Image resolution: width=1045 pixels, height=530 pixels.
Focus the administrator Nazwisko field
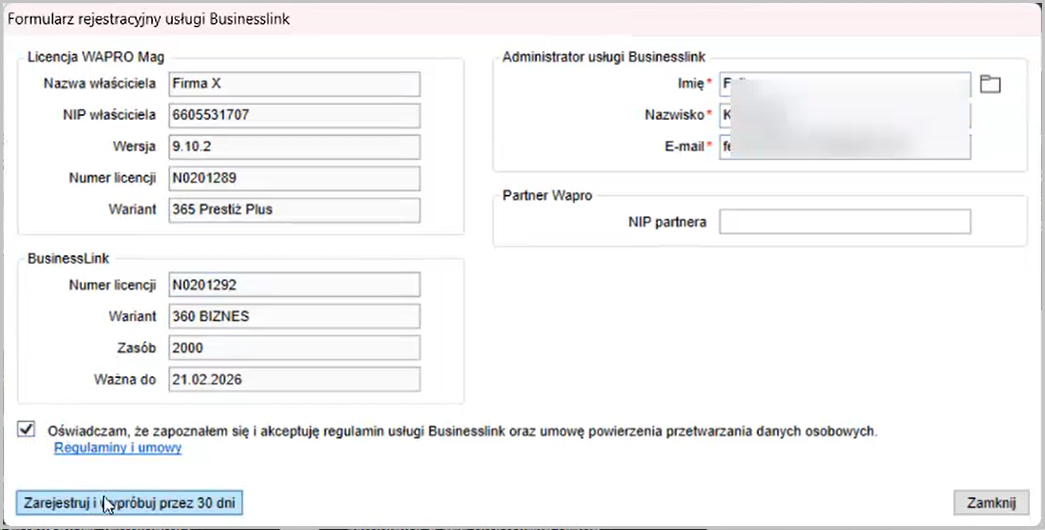(844, 116)
